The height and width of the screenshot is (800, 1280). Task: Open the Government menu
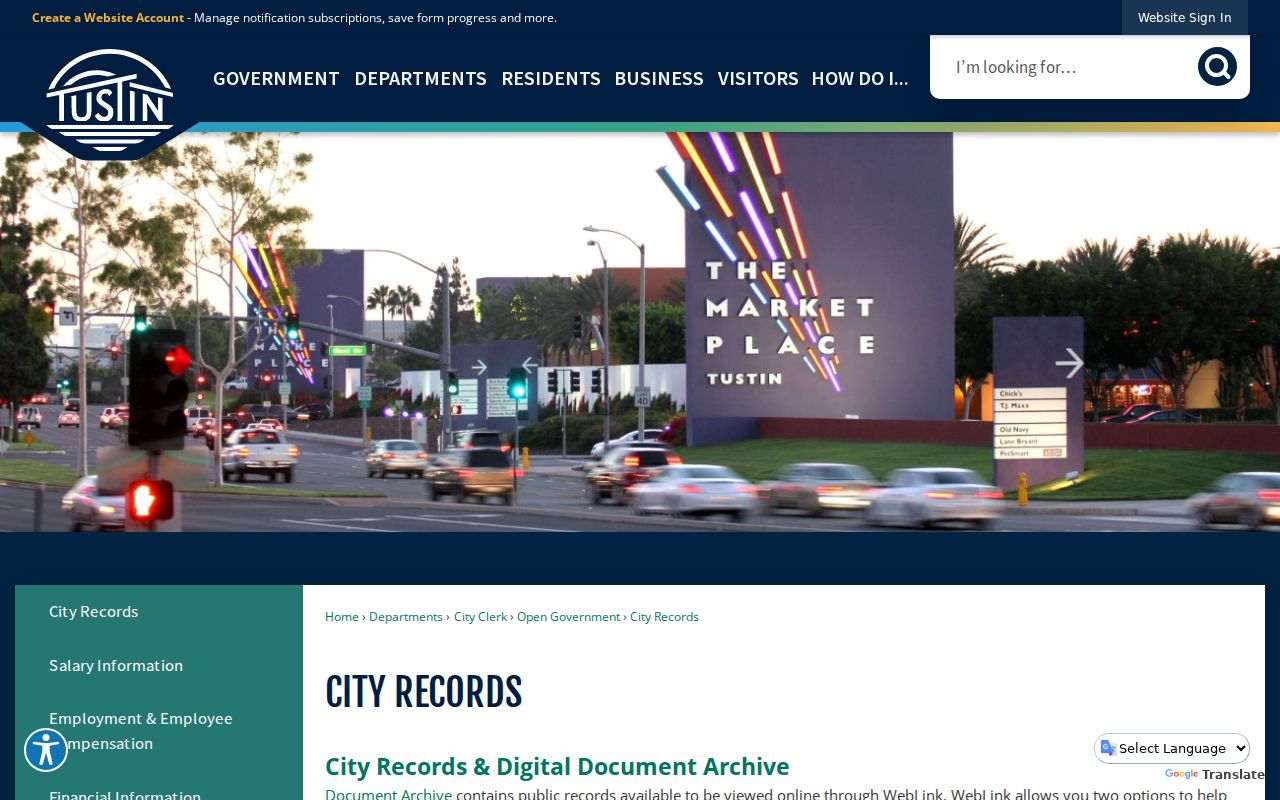point(276,78)
